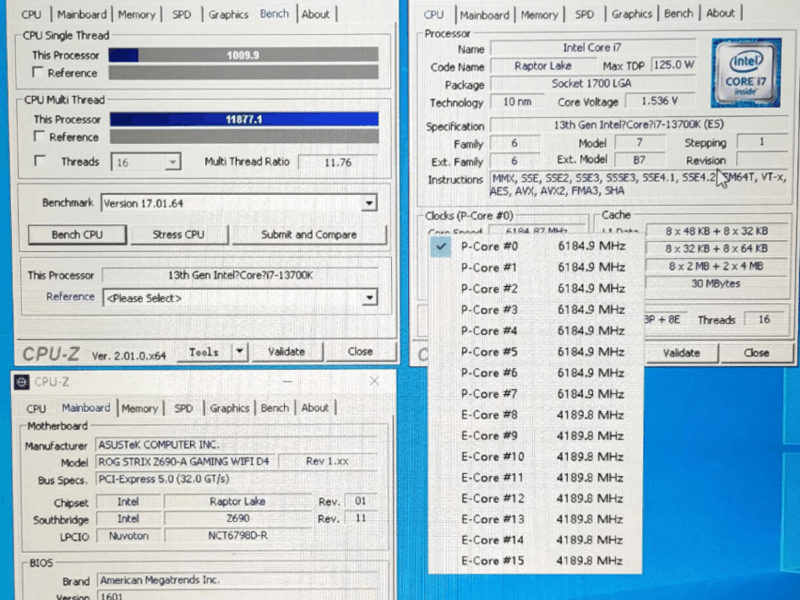800x600 pixels.
Task: Open Graphics tab in Processor window
Action: click(632, 14)
